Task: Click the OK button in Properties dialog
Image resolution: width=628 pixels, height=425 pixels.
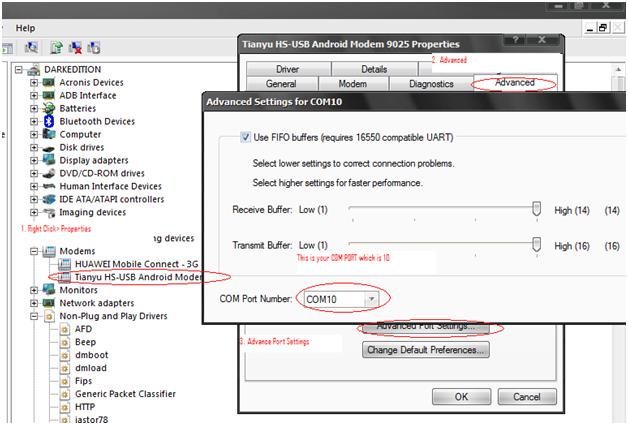Action: pyautogui.click(x=461, y=397)
